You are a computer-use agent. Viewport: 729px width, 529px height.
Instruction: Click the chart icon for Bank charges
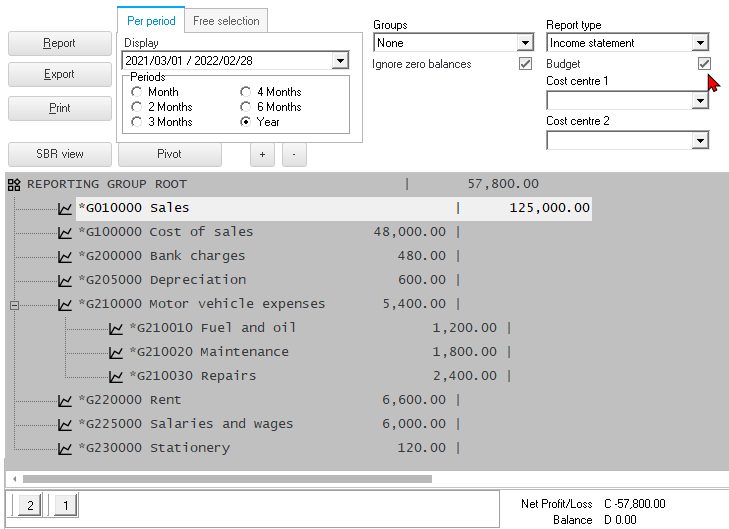(x=65, y=256)
